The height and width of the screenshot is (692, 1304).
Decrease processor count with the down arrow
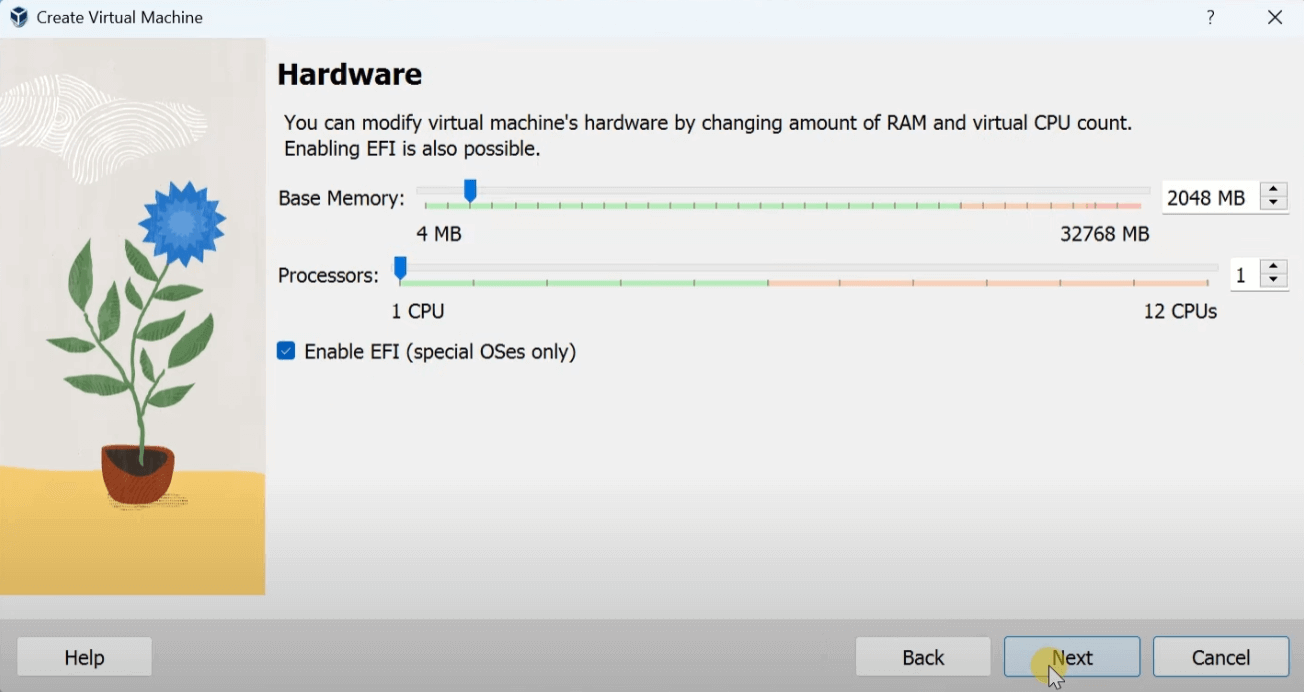[1273, 281]
